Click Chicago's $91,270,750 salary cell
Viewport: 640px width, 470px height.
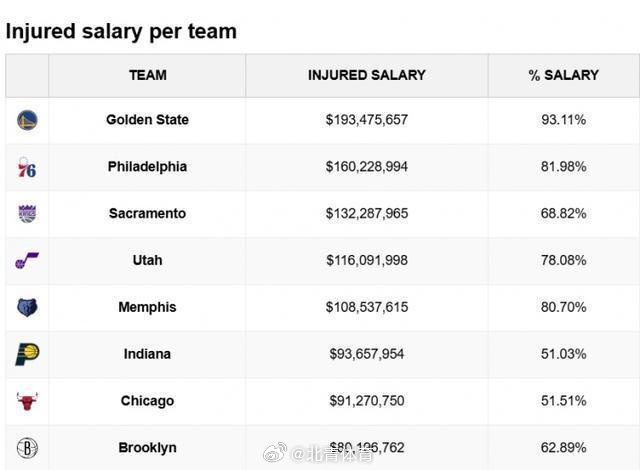pos(366,401)
